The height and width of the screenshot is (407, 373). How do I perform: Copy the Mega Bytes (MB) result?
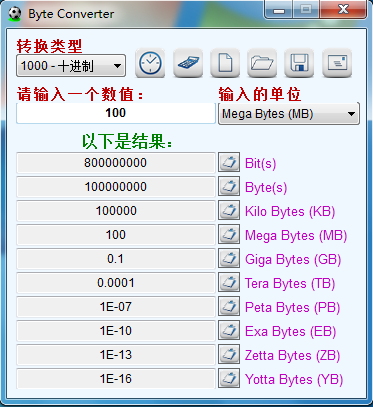coord(229,234)
